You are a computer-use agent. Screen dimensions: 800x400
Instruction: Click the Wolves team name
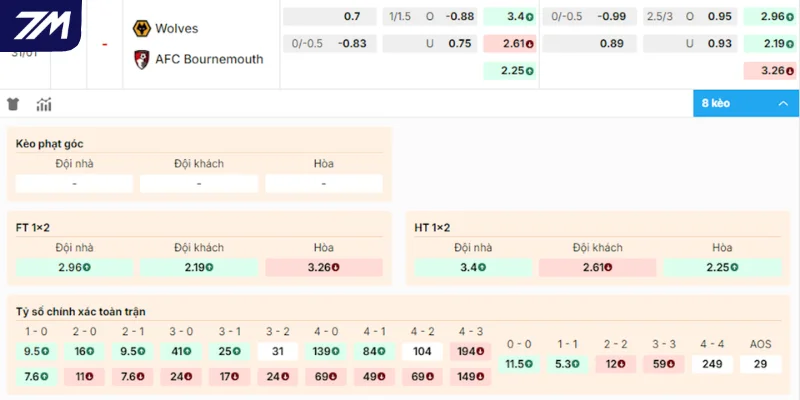coord(177,28)
